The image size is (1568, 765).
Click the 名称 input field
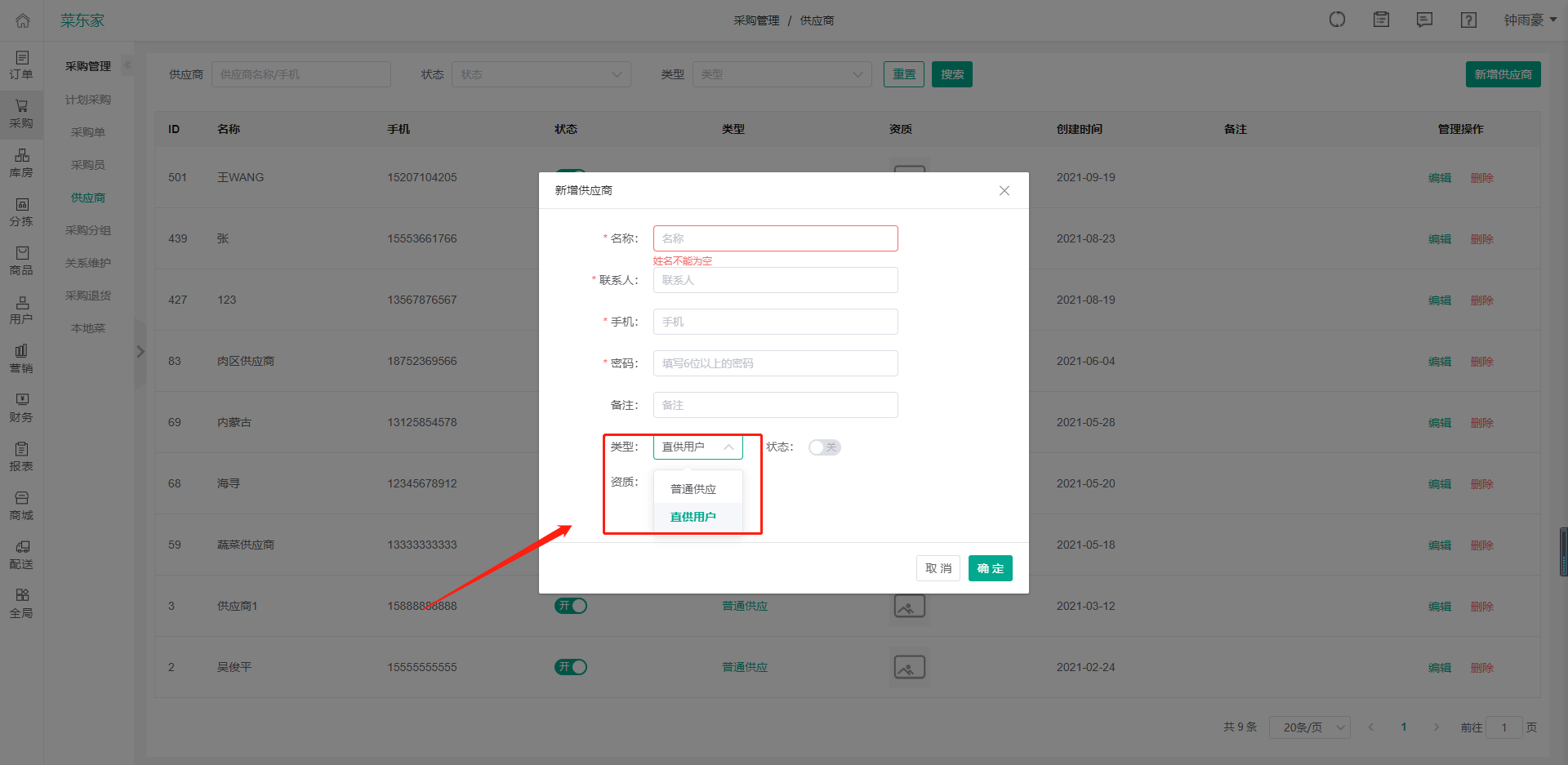[775, 238]
